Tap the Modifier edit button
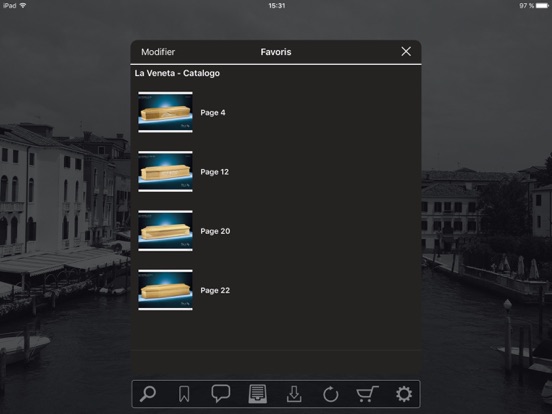 coord(158,52)
